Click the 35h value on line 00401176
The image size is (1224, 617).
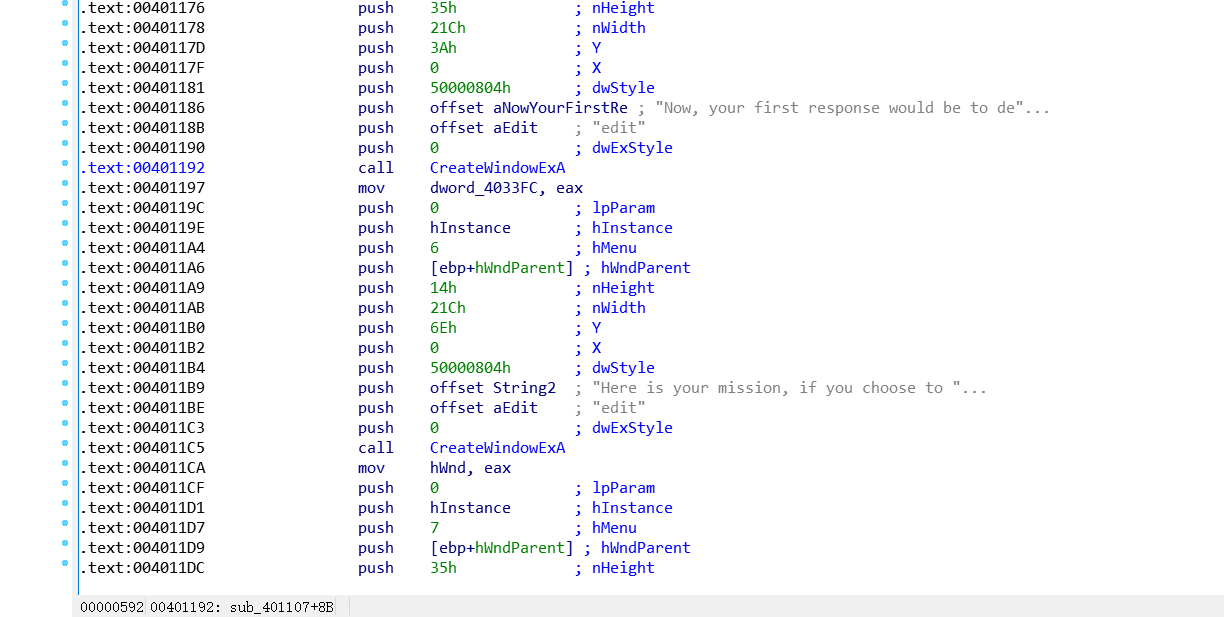tap(443, 8)
